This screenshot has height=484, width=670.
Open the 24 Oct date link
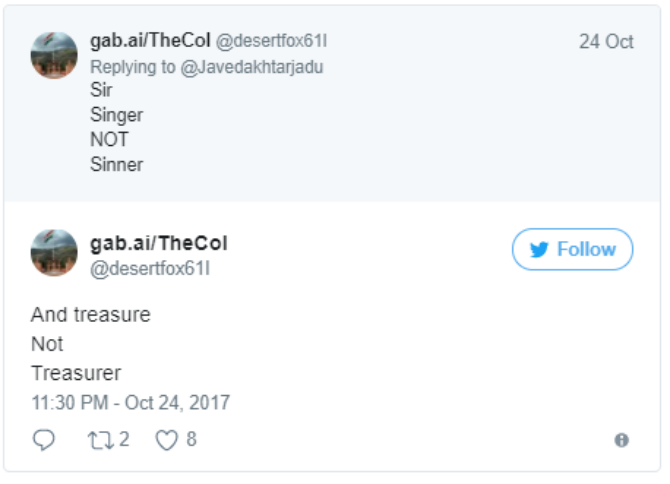(606, 42)
